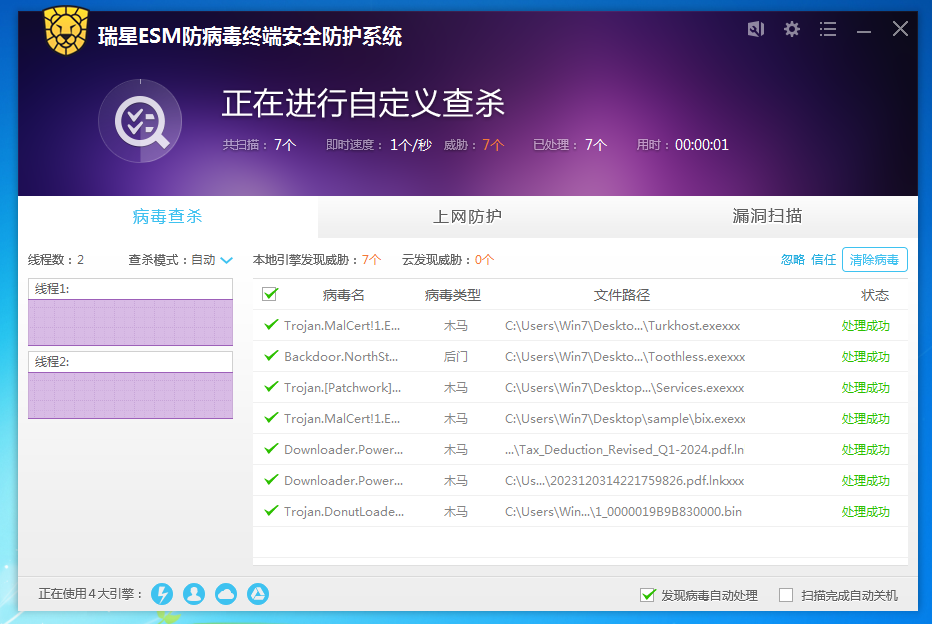Click the 忽略 link
Screen dimensions: 932x624
pyautogui.click(x=792, y=260)
